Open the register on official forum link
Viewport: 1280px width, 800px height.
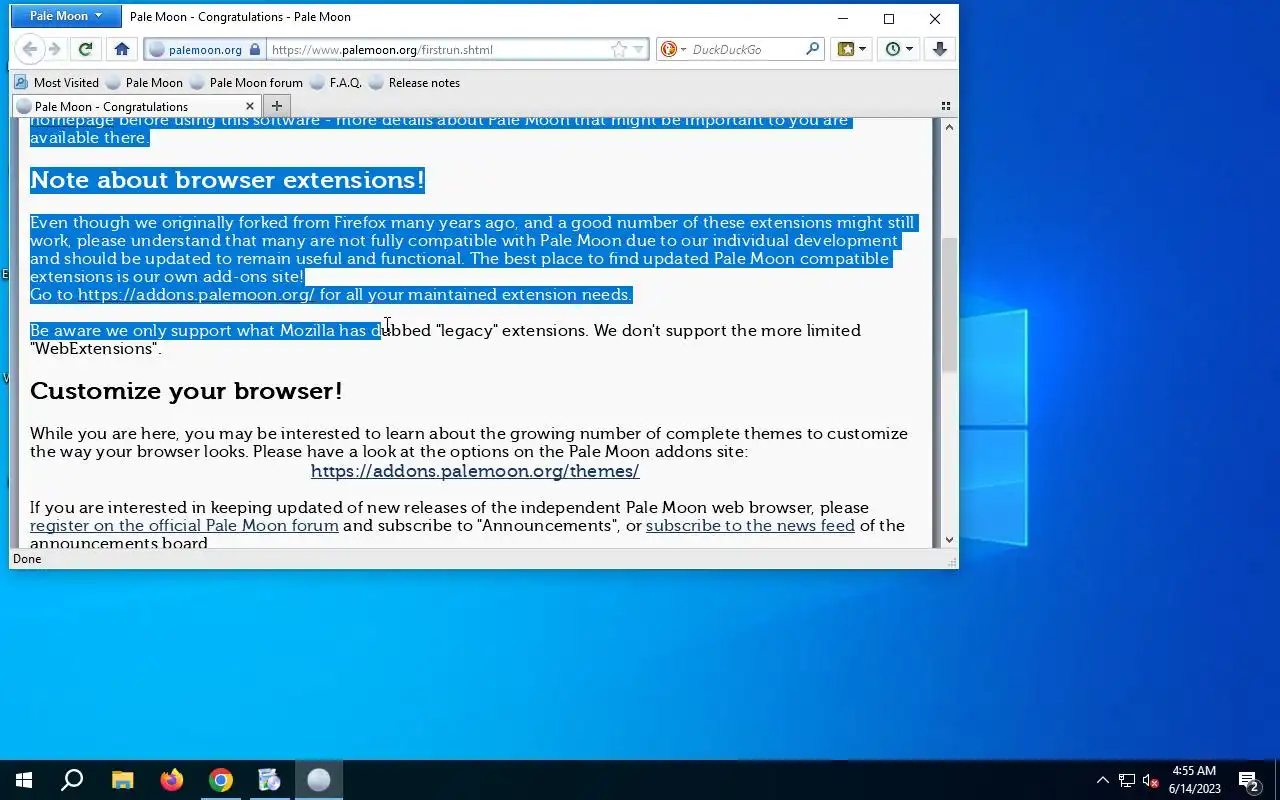184,525
